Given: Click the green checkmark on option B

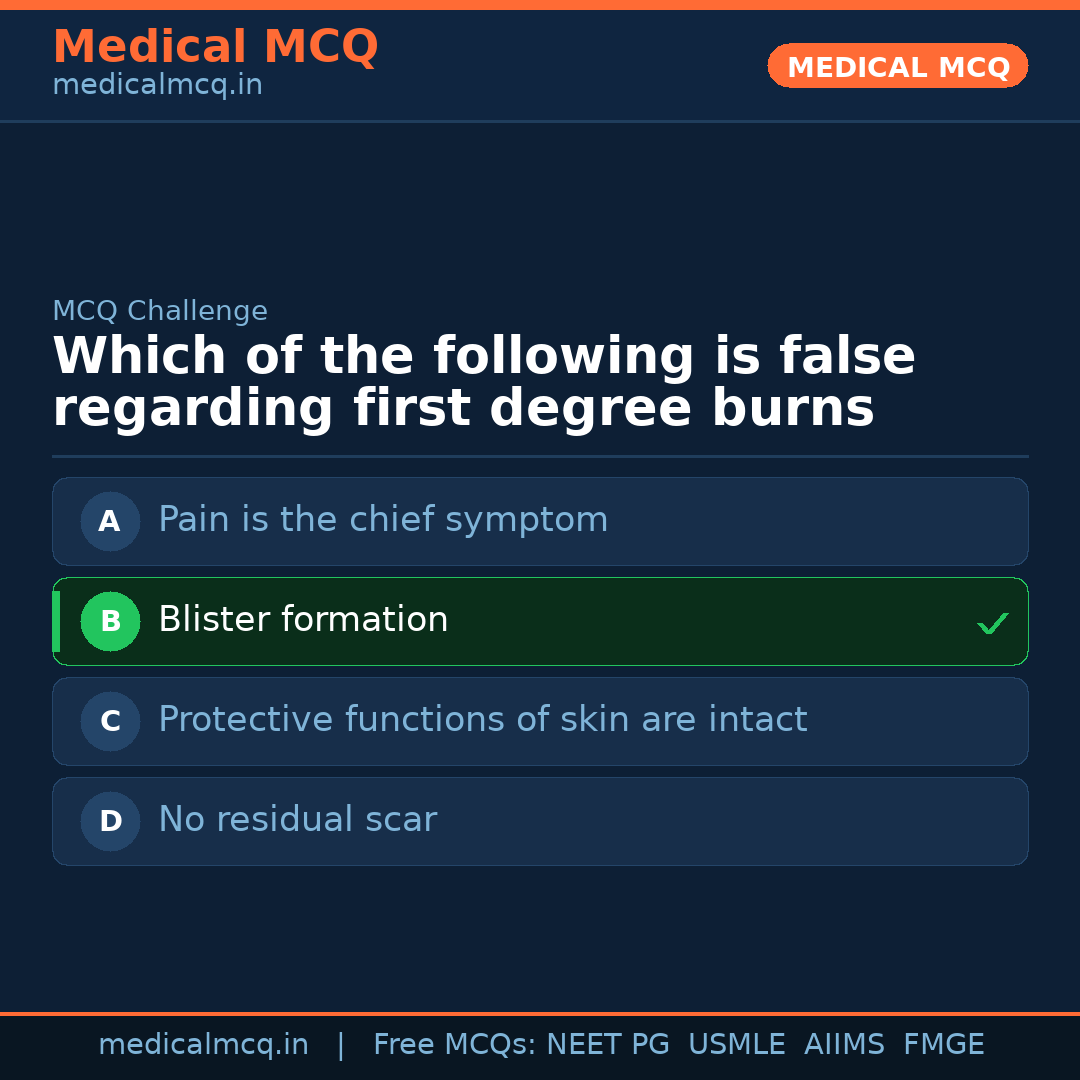Looking at the screenshot, I should [992, 623].
